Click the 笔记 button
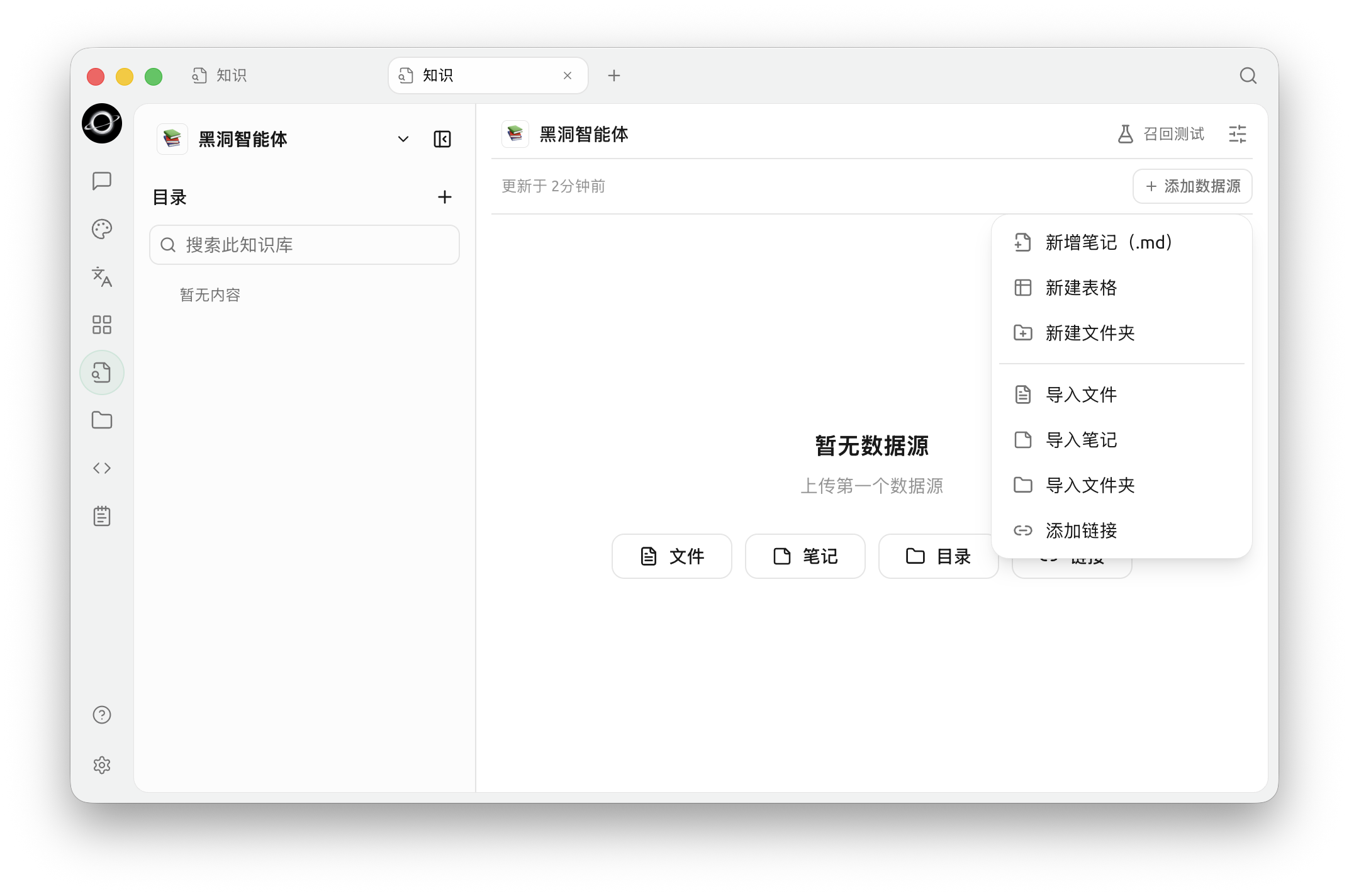This screenshot has height=896, width=1349. [x=805, y=556]
